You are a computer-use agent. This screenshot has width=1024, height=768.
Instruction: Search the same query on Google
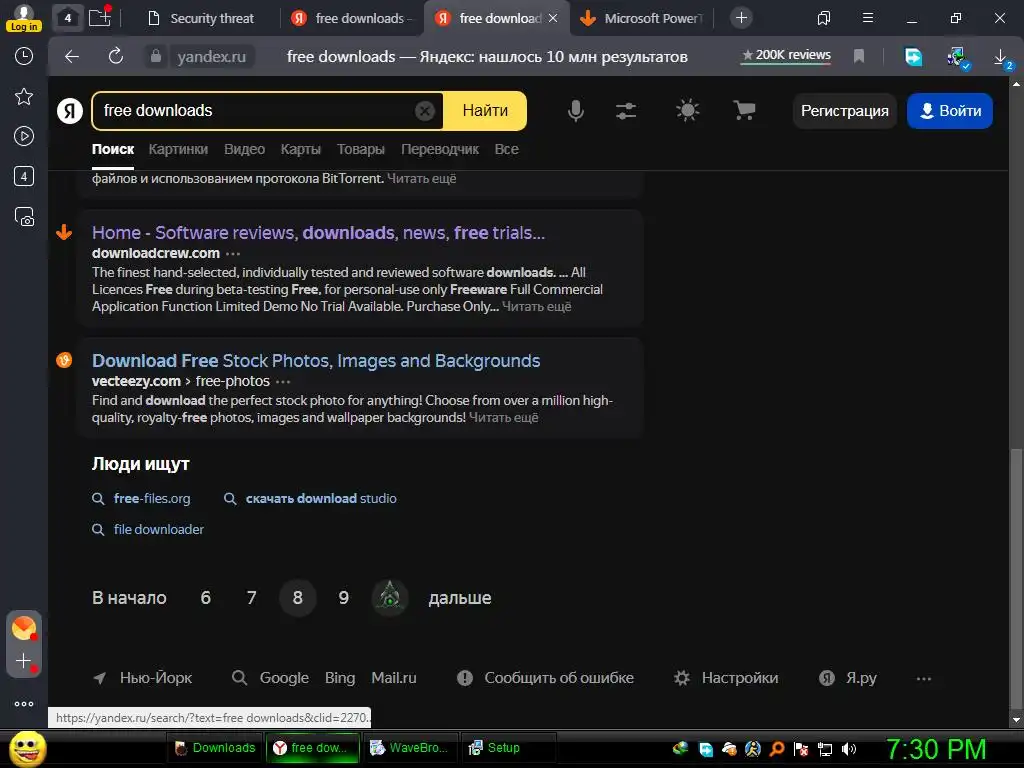[283, 678]
